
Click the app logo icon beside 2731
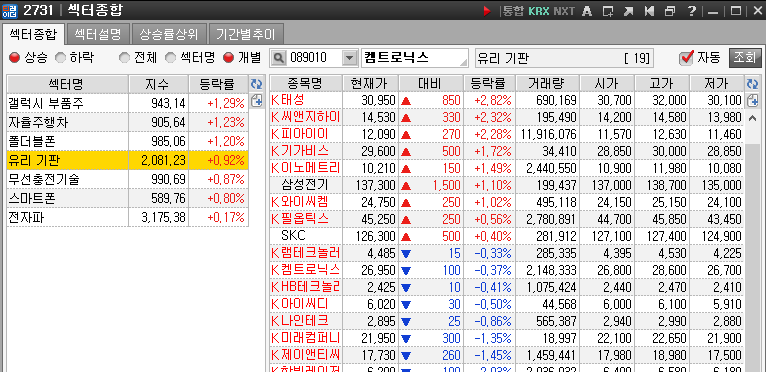(9, 10)
